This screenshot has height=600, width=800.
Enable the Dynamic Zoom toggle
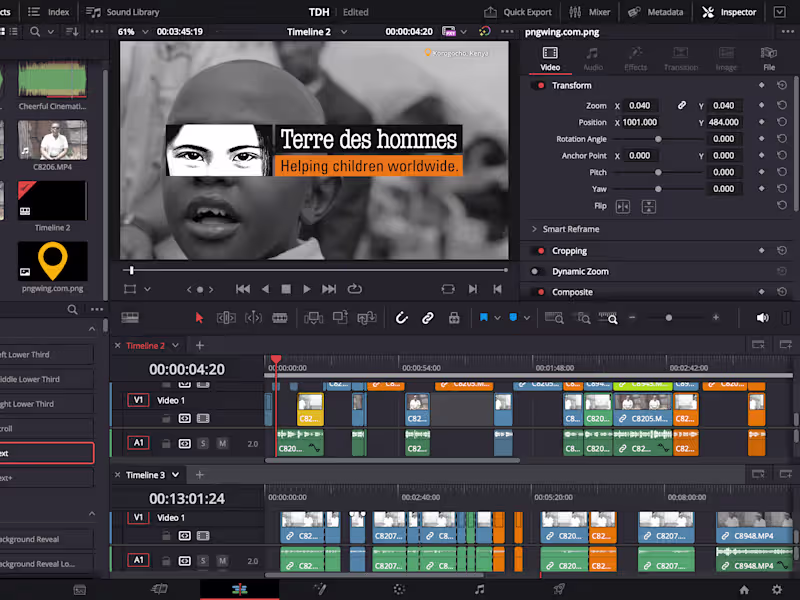[541, 272]
